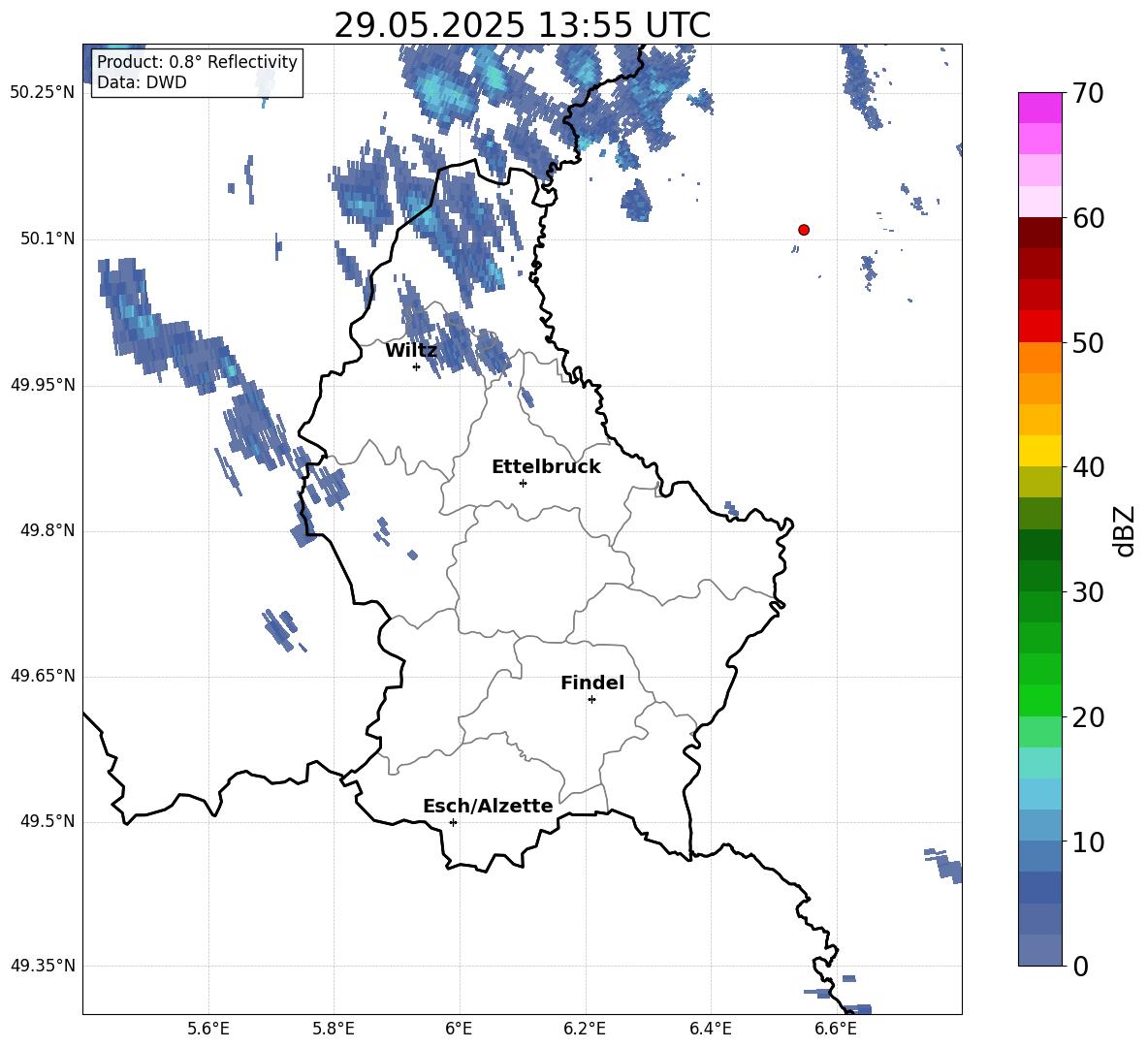
Task: Click the 49.35°N latitude label
Action: click(x=43, y=966)
